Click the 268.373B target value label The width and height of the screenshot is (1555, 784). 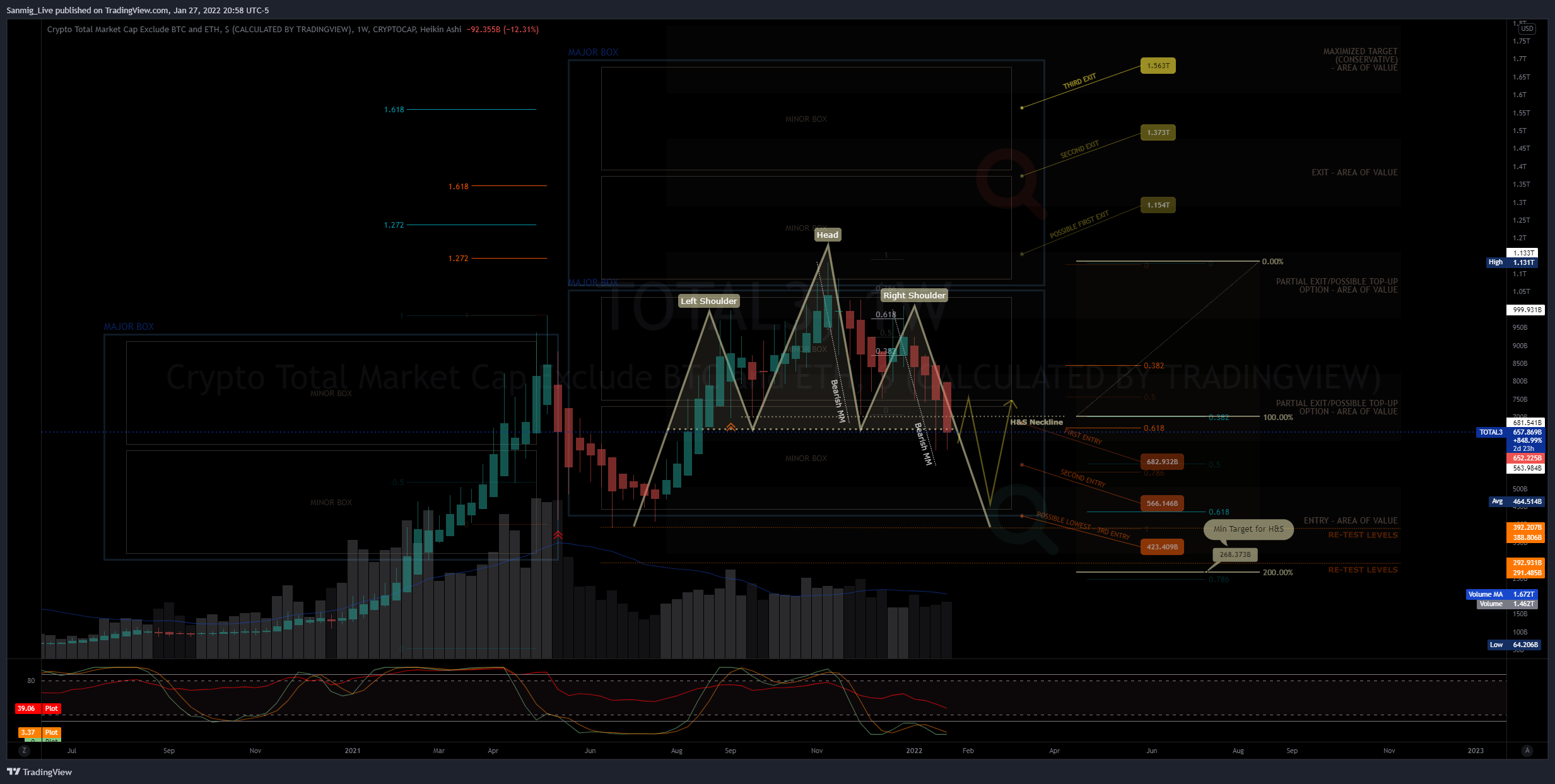[1235, 554]
